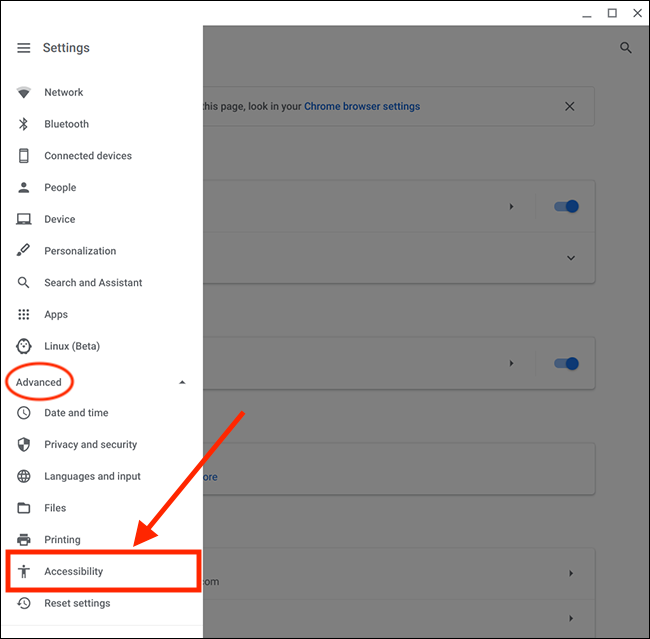Viewport: 650px width, 639px height.
Task: Select Reset settings option
Action: pos(77,604)
